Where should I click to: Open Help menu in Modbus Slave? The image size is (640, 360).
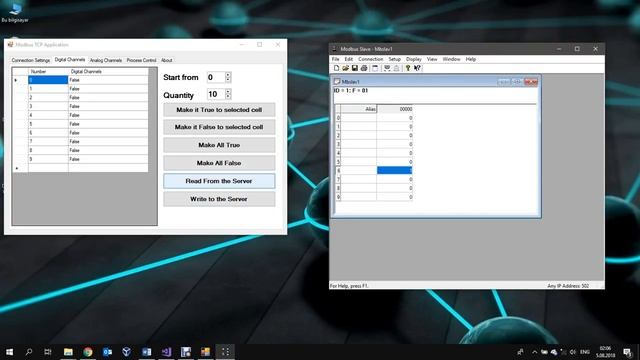pyautogui.click(x=471, y=59)
